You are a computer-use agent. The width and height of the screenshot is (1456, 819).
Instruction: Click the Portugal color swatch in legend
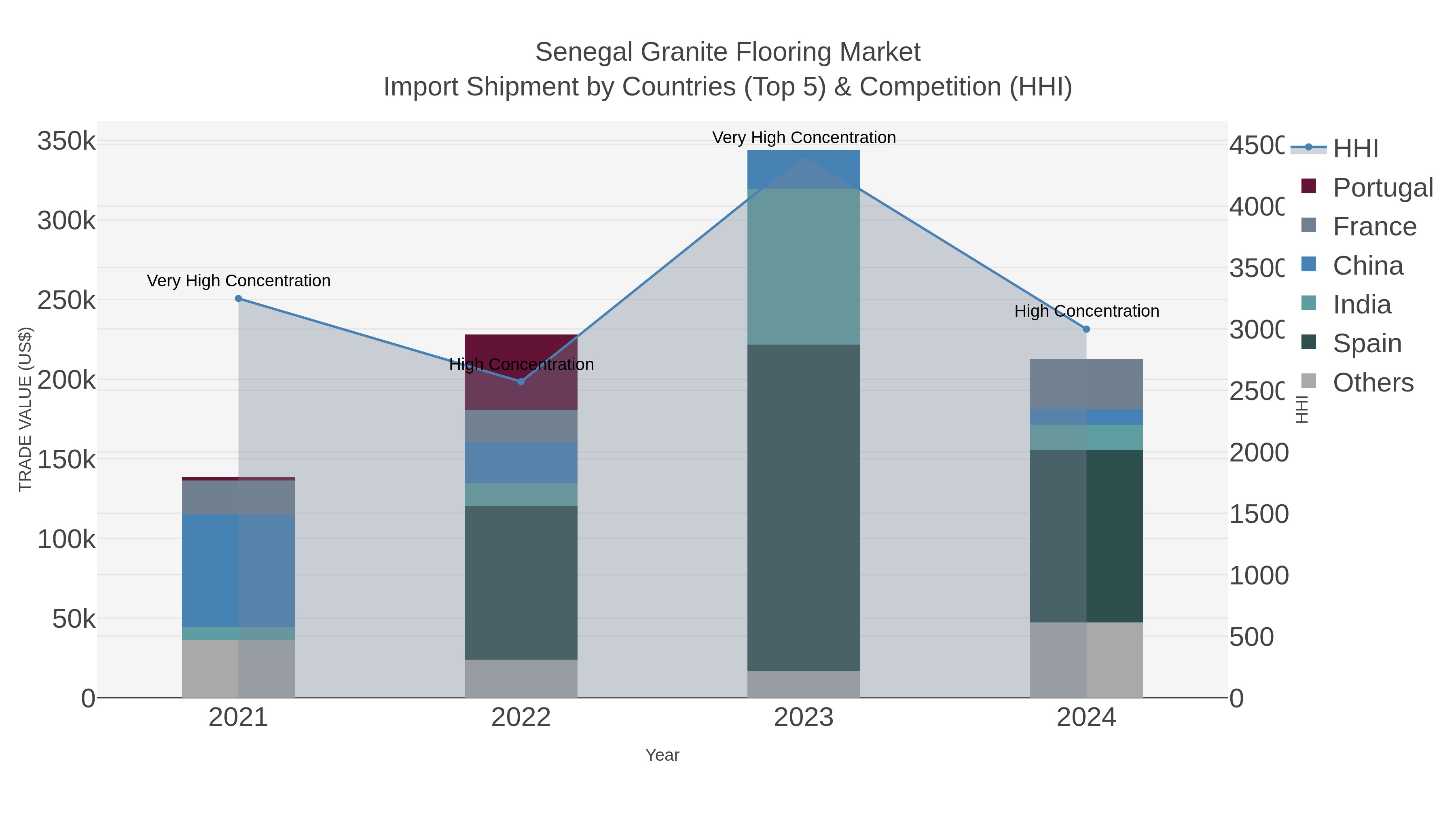point(1308,186)
